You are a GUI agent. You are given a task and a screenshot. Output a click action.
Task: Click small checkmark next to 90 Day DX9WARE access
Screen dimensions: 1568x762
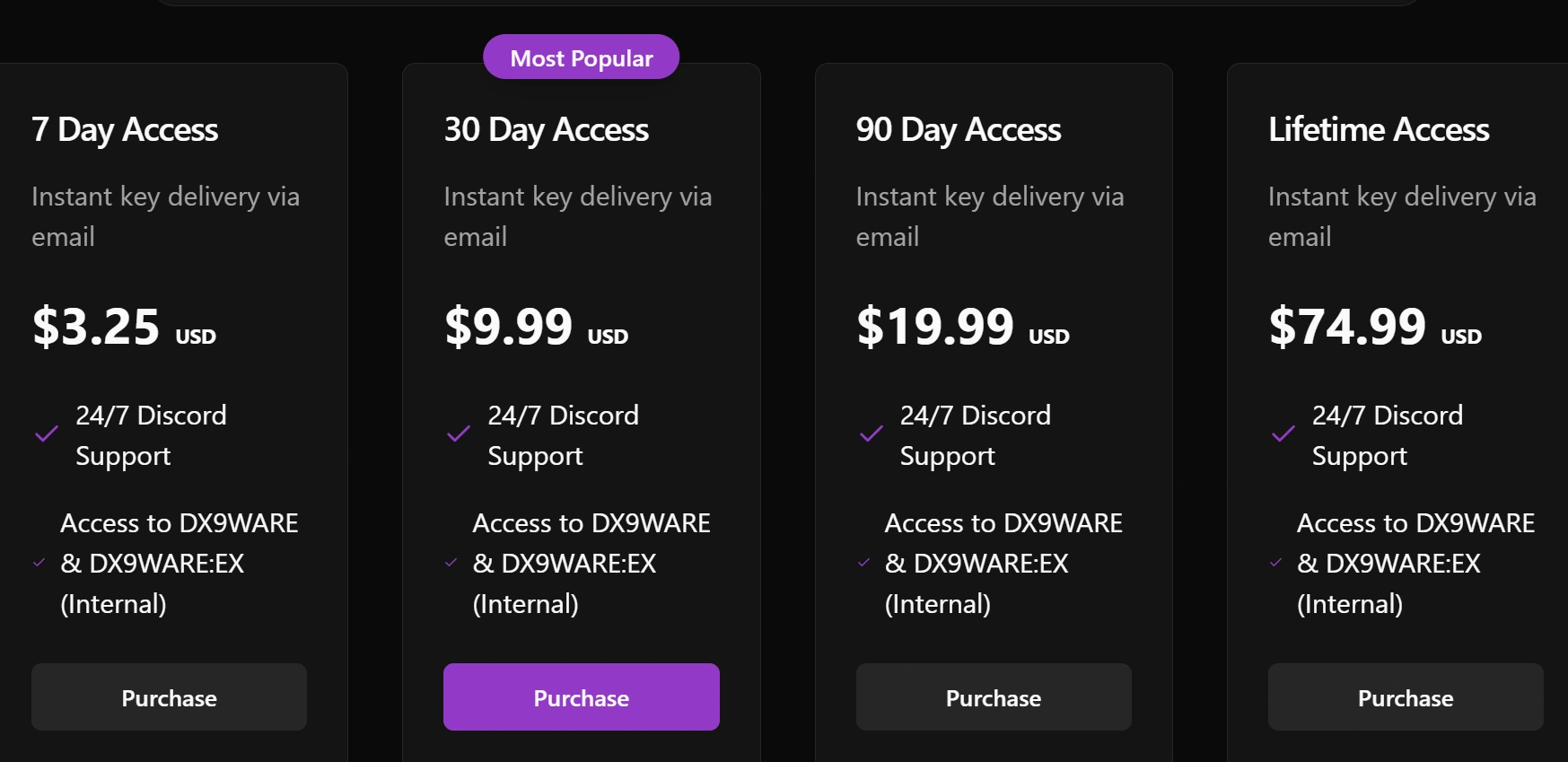click(863, 563)
